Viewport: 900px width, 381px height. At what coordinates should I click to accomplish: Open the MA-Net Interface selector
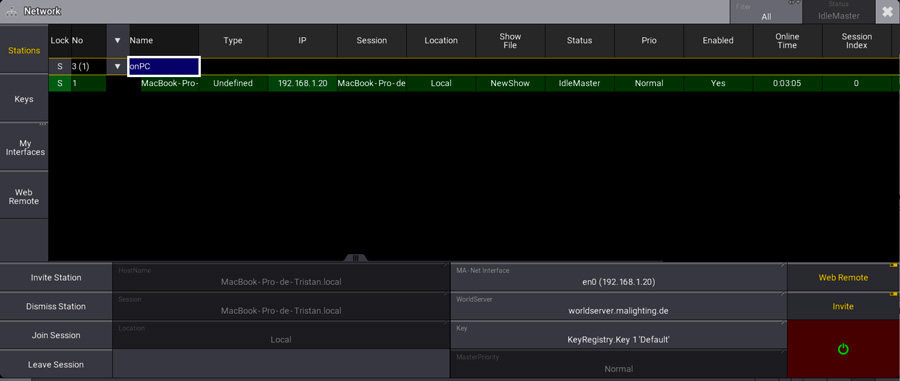click(x=618, y=278)
